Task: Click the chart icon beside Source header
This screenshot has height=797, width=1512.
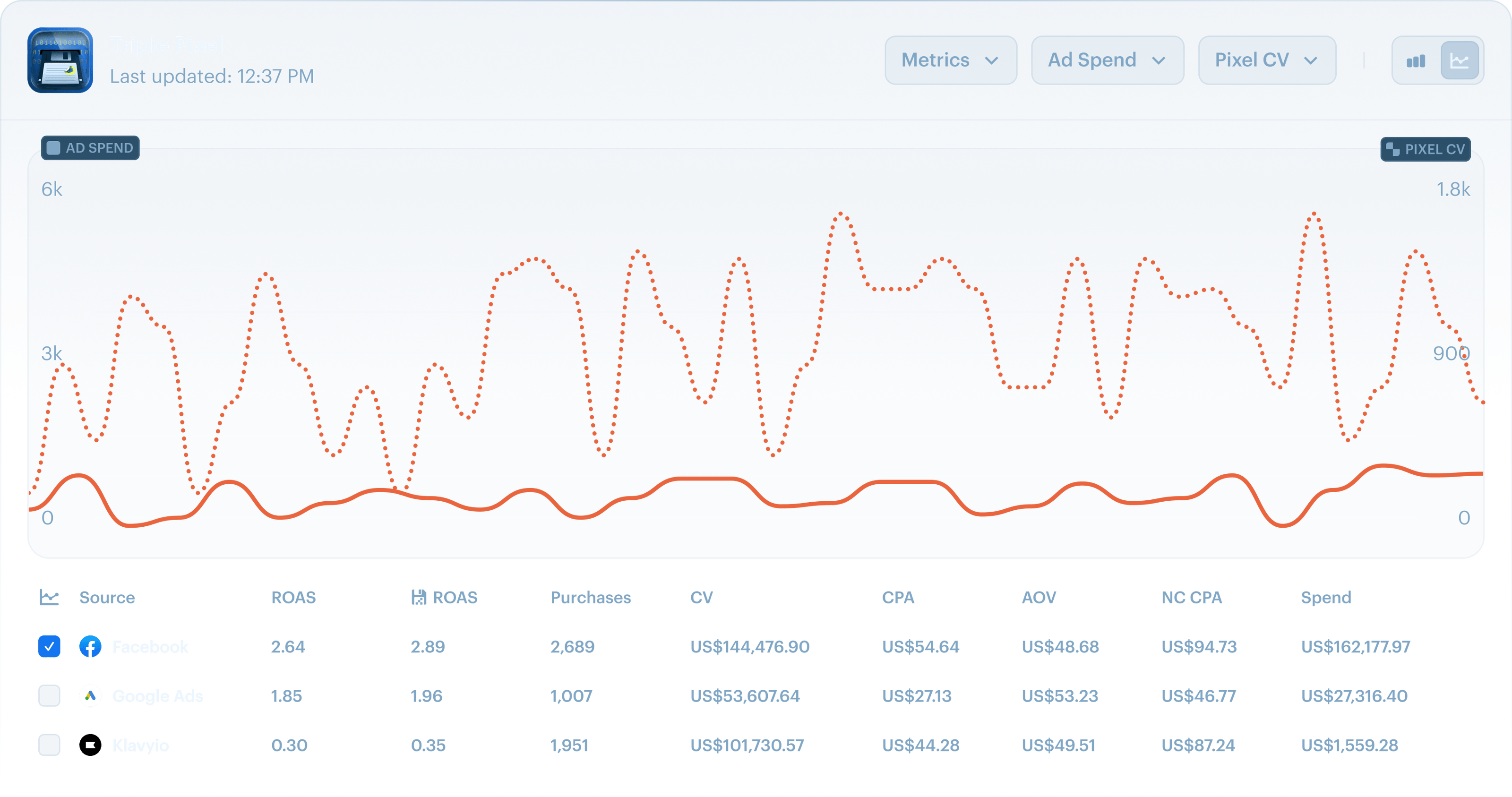Action: click(x=49, y=598)
